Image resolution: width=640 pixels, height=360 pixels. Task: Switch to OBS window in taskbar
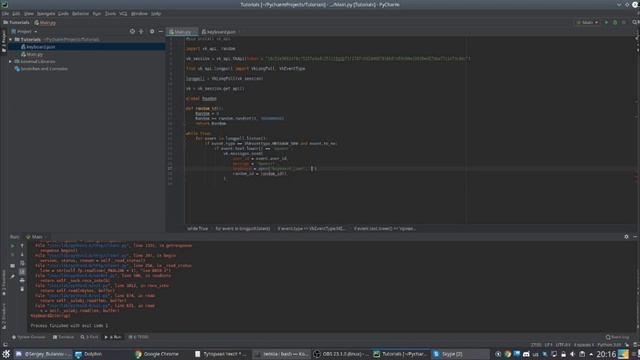coord(341,354)
